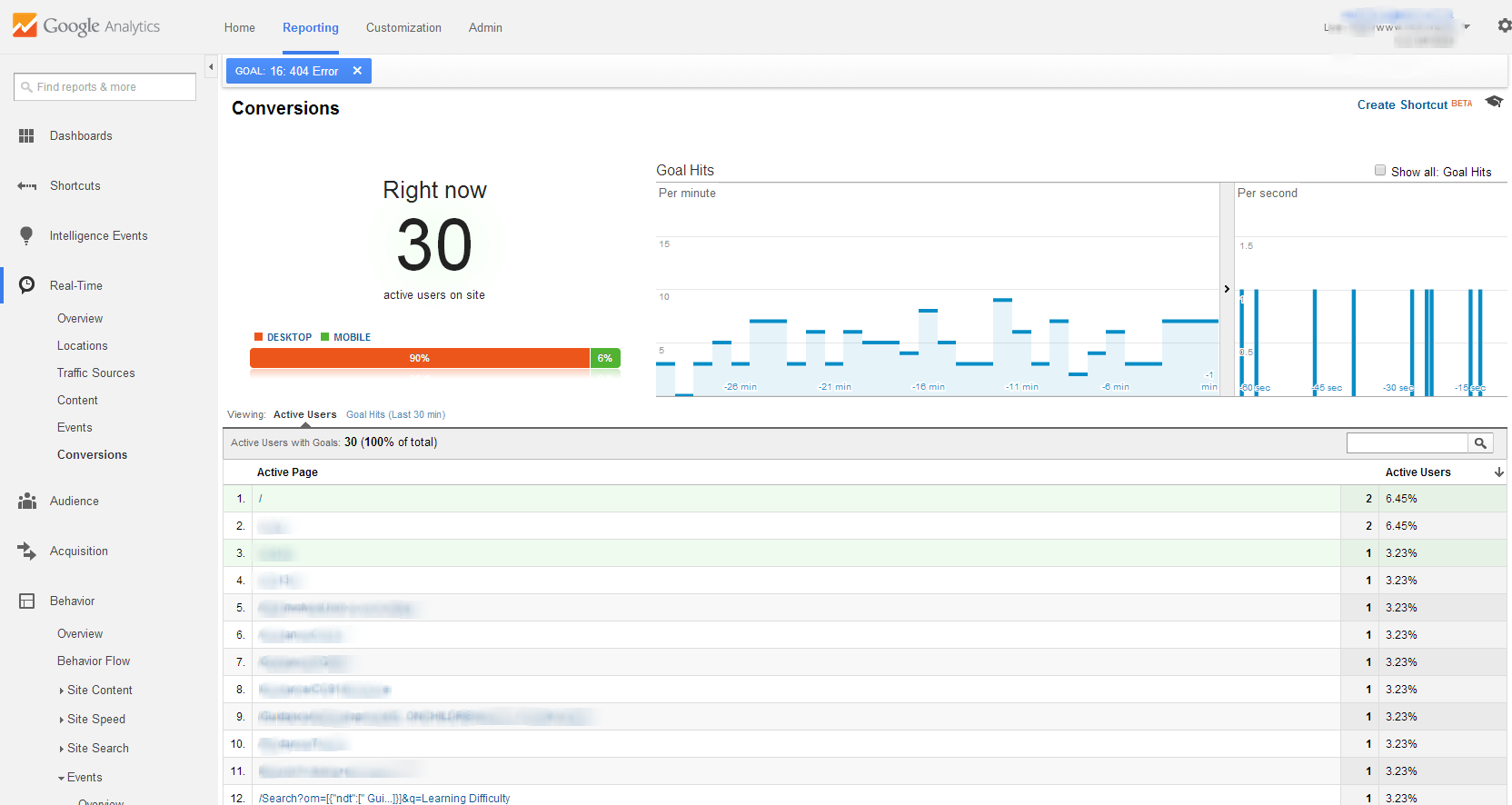Click the orange desktop 90% bar
The height and width of the screenshot is (805, 1512).
tap(419, 359)
